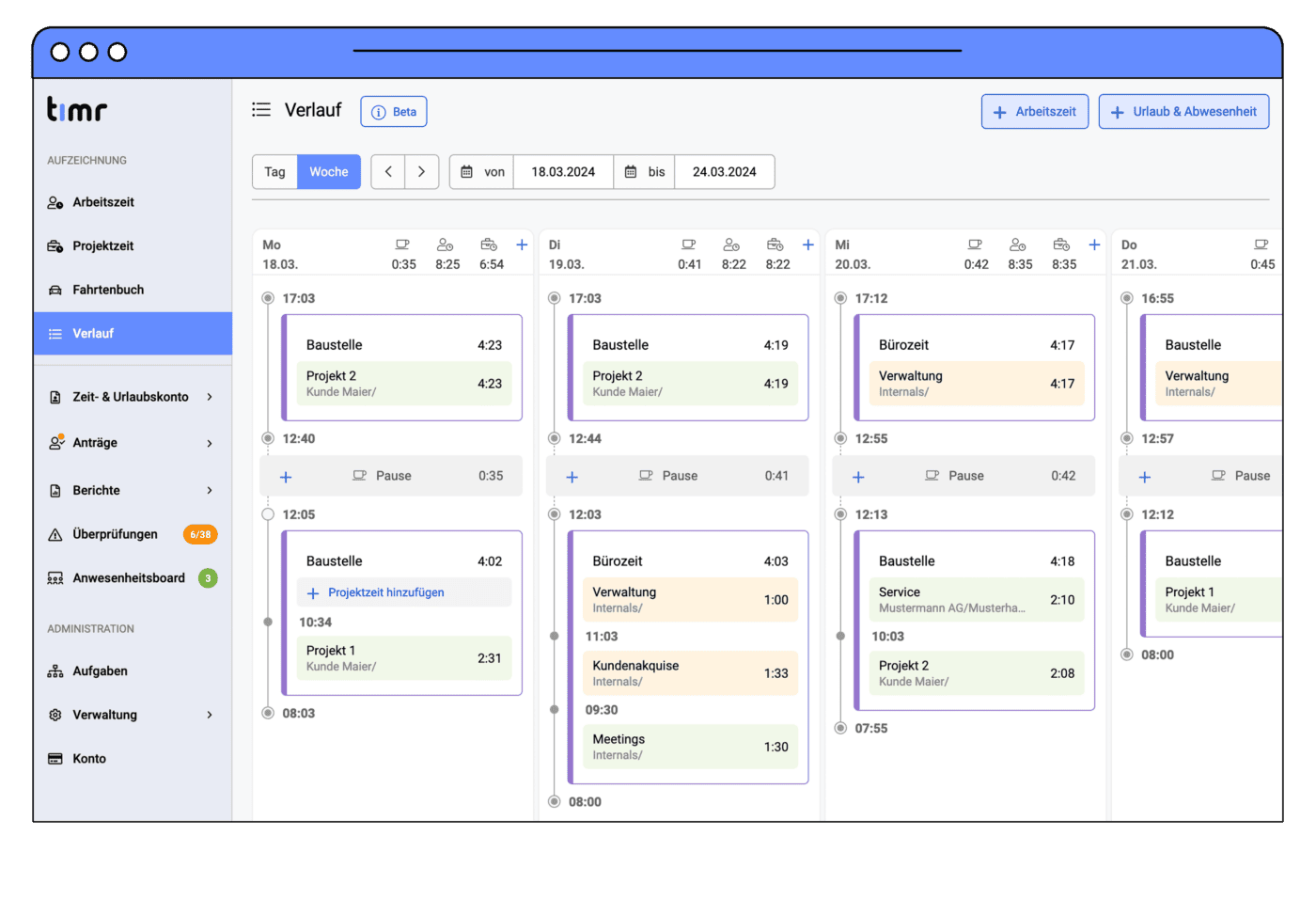Add new Arbeitszeit entry button
The height and width of the screenshot is (899, 1316).
click(x=1035, y=111)
